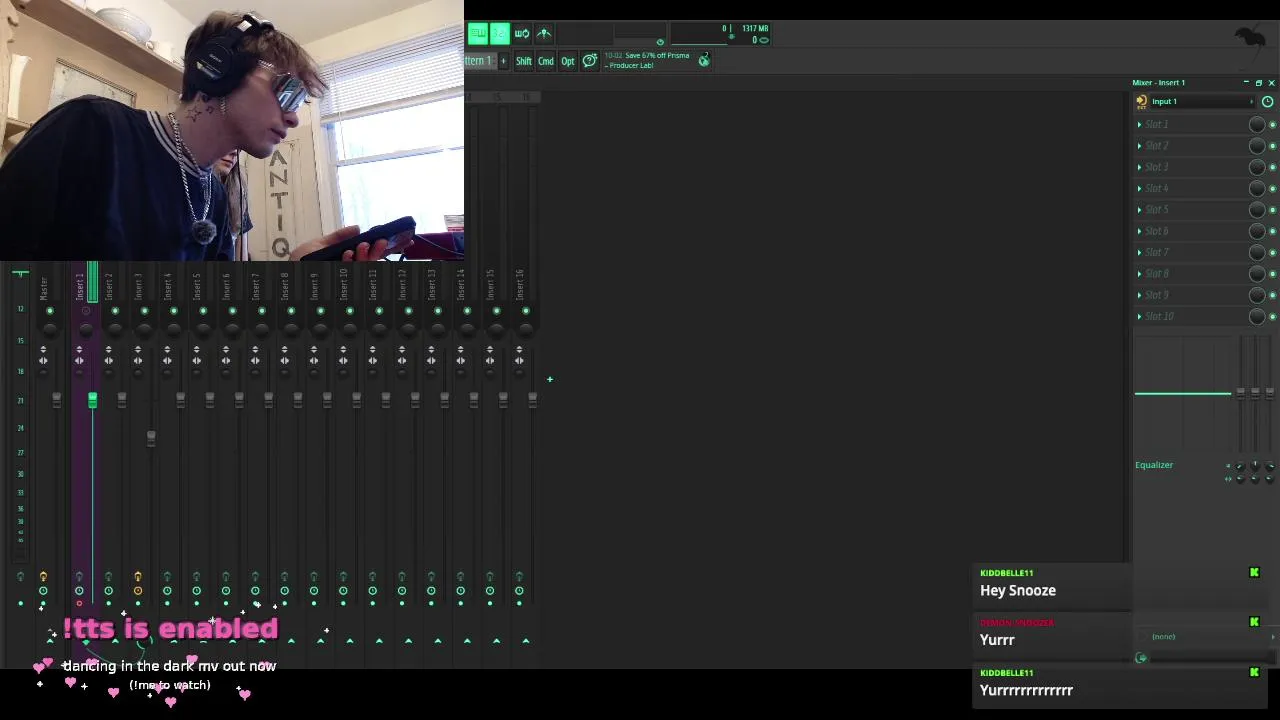The height and width of the screenshot is (720, 1280).
Task: Select the Insert 2 mixer track
Action: click(109, 285)
